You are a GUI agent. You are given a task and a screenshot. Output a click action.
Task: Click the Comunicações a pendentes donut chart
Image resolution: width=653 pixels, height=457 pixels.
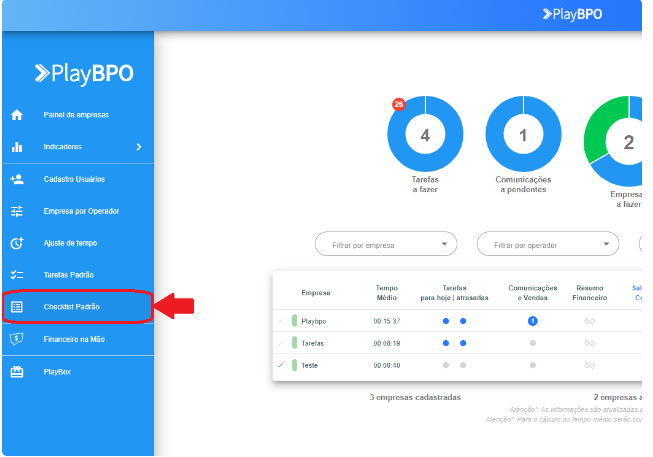523,134
